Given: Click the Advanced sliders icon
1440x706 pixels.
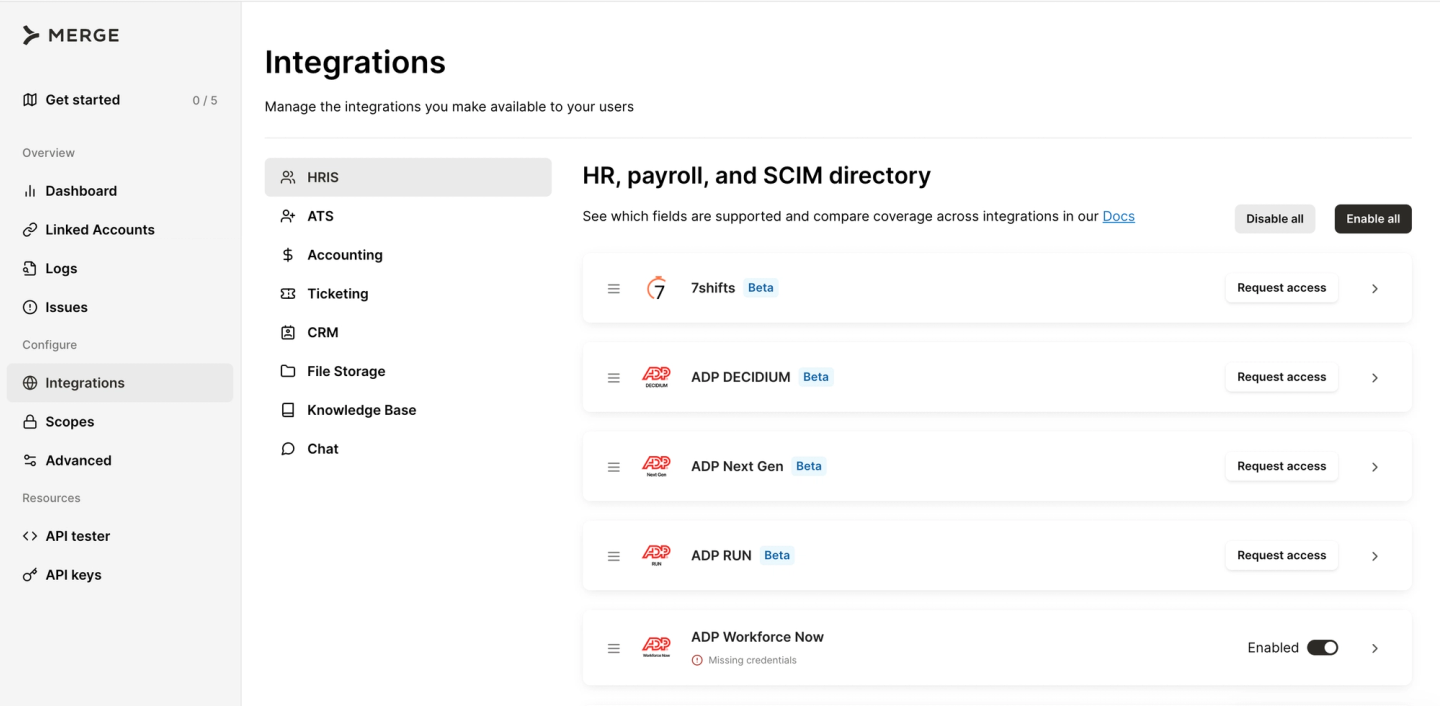Looking at the screenshot, I should tap(30, 461).
